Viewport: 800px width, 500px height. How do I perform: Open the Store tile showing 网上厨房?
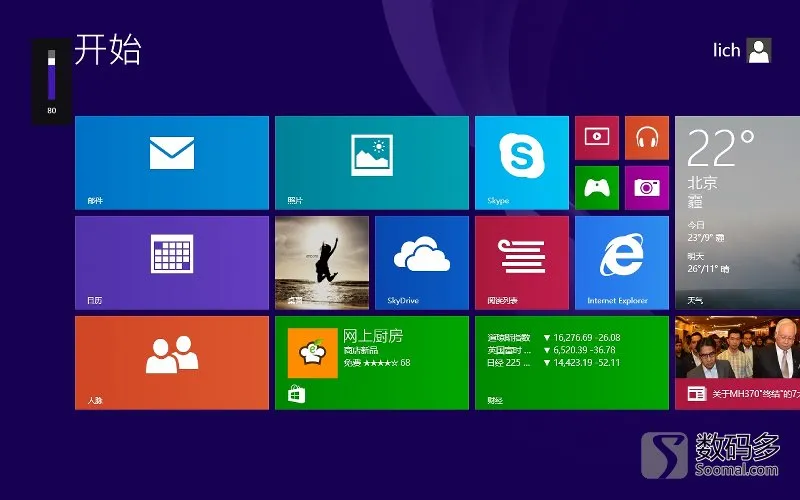(372, 363)
